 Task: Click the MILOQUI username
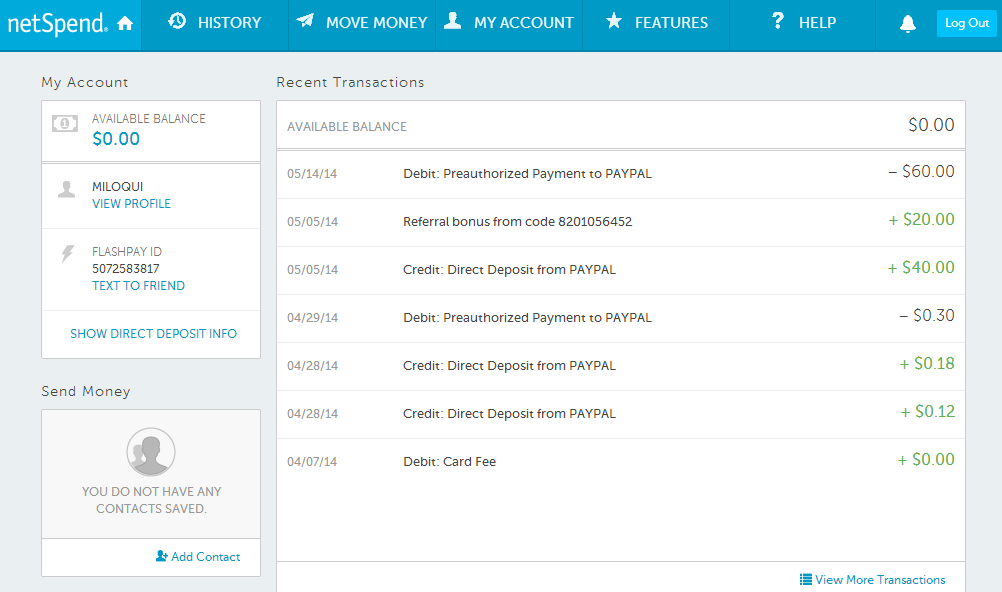(x=118, y=187)
